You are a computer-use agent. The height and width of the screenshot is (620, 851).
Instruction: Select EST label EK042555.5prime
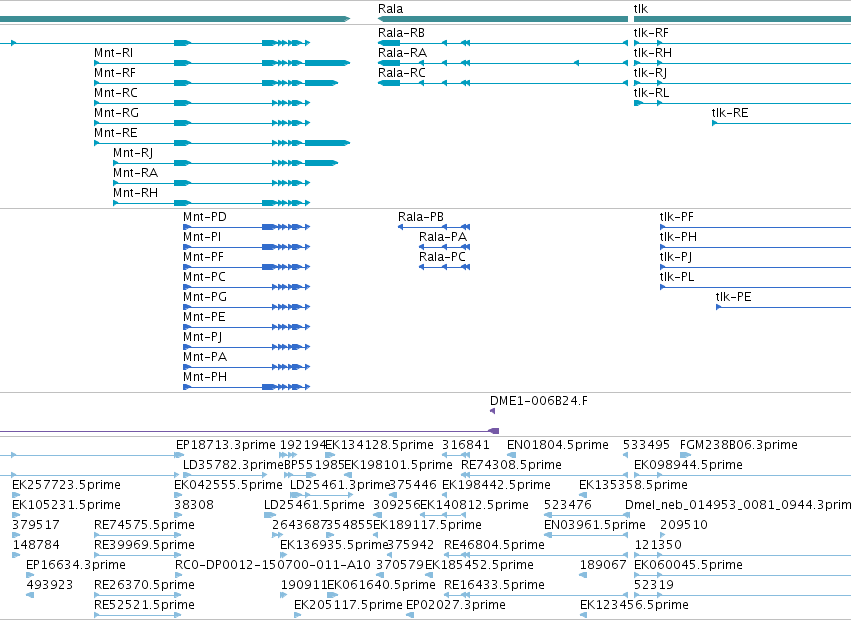[228, 485]
